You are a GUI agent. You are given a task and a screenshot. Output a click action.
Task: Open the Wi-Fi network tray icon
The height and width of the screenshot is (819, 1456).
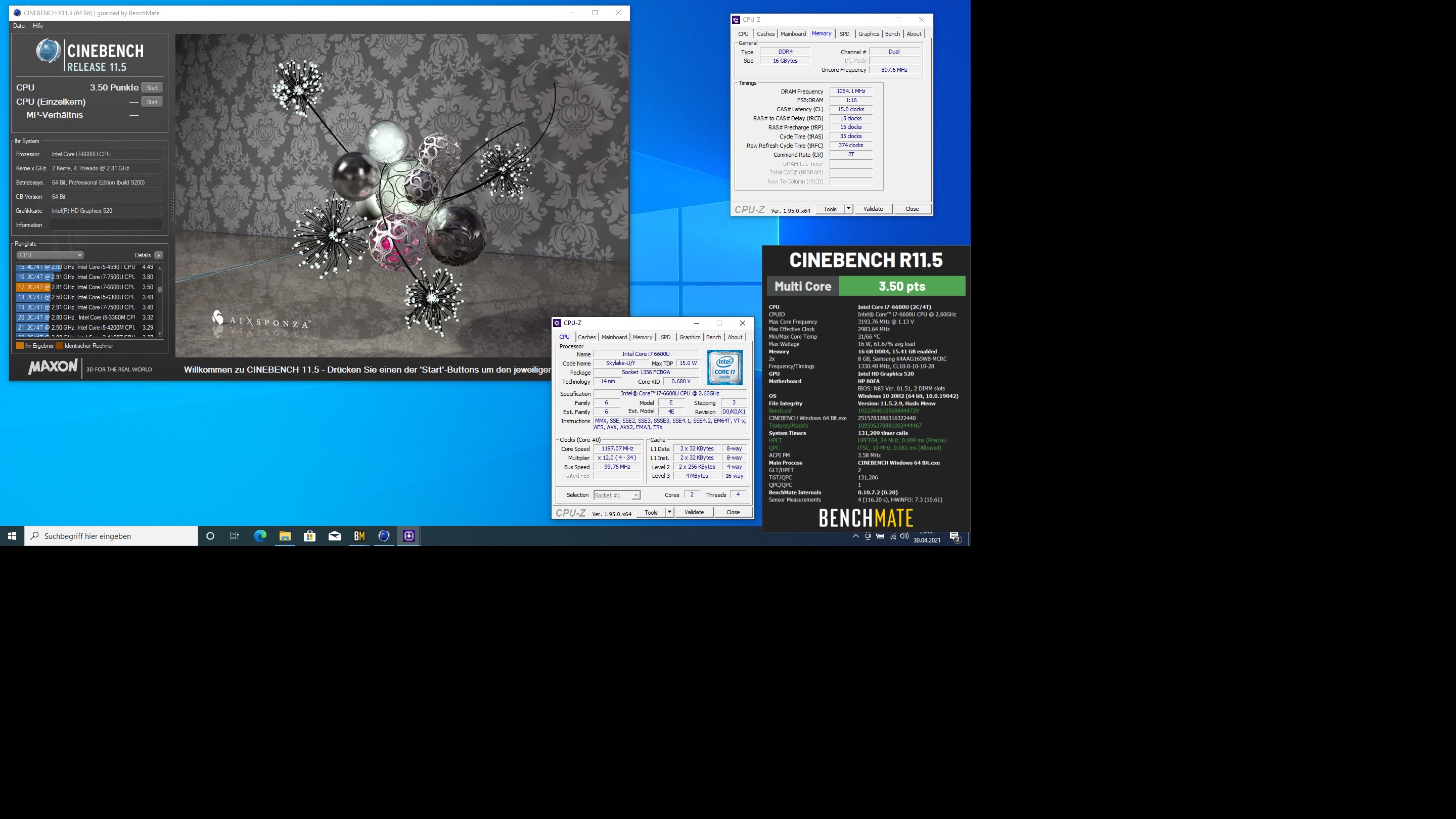(893, 536)
